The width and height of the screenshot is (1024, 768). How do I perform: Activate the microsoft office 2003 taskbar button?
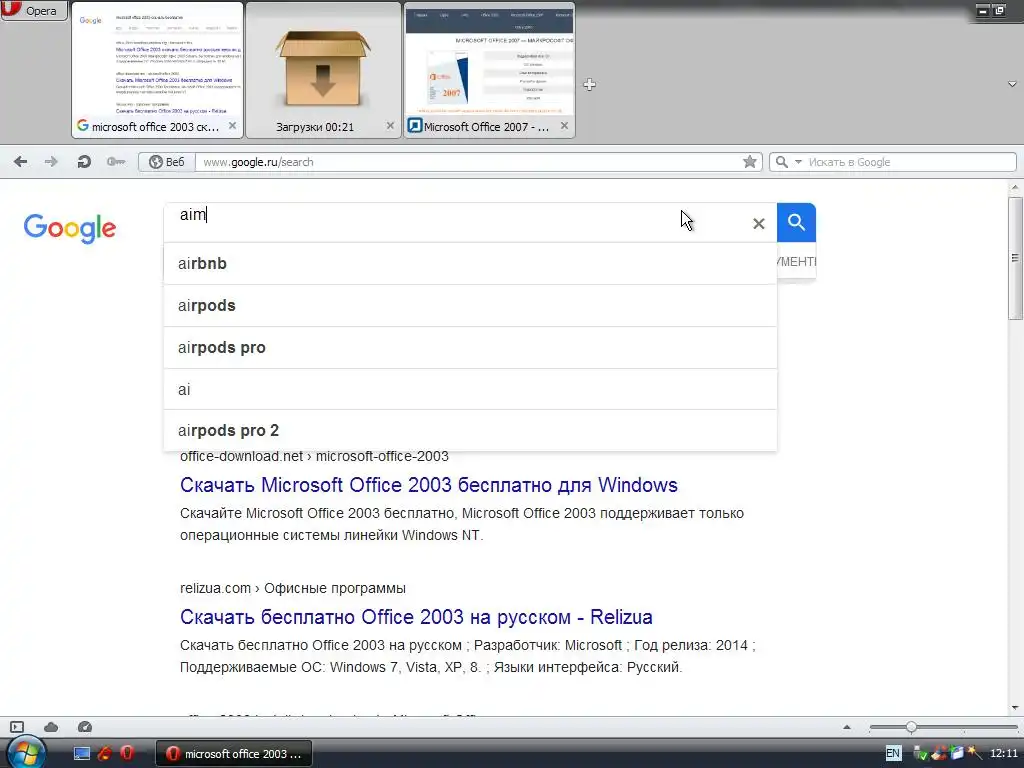tap(234, 754)
